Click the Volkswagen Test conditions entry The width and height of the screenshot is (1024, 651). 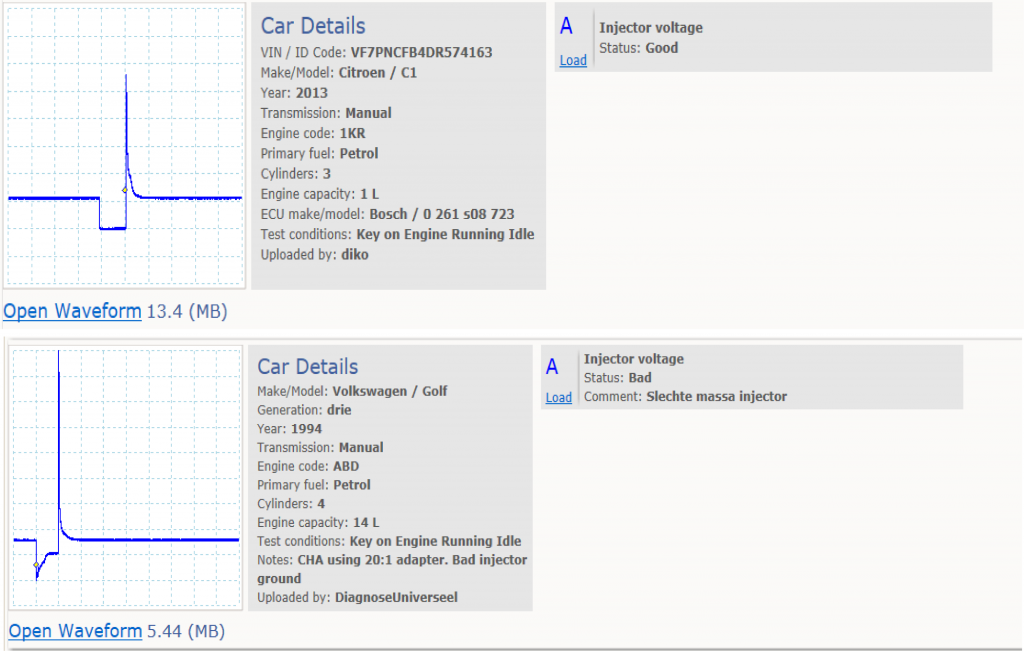click(x=389, y=541)
